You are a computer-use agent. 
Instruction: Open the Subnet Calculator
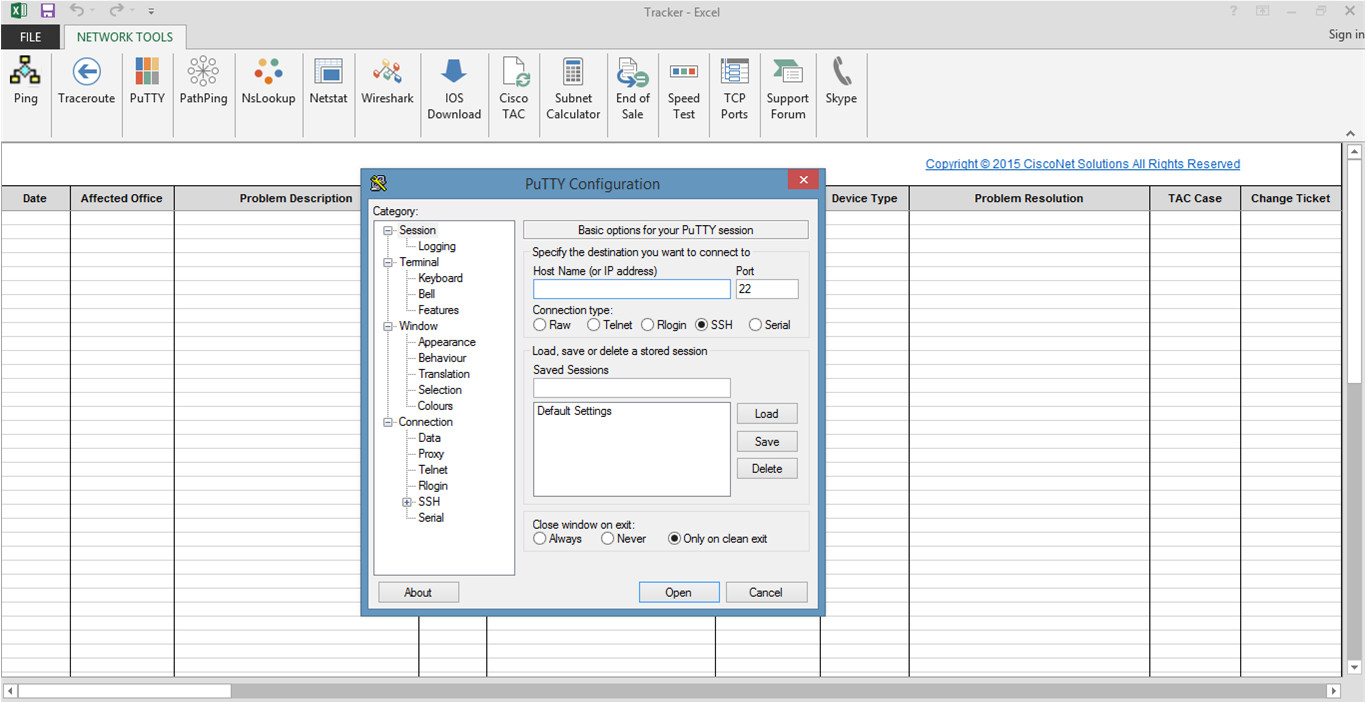[573, 89]
